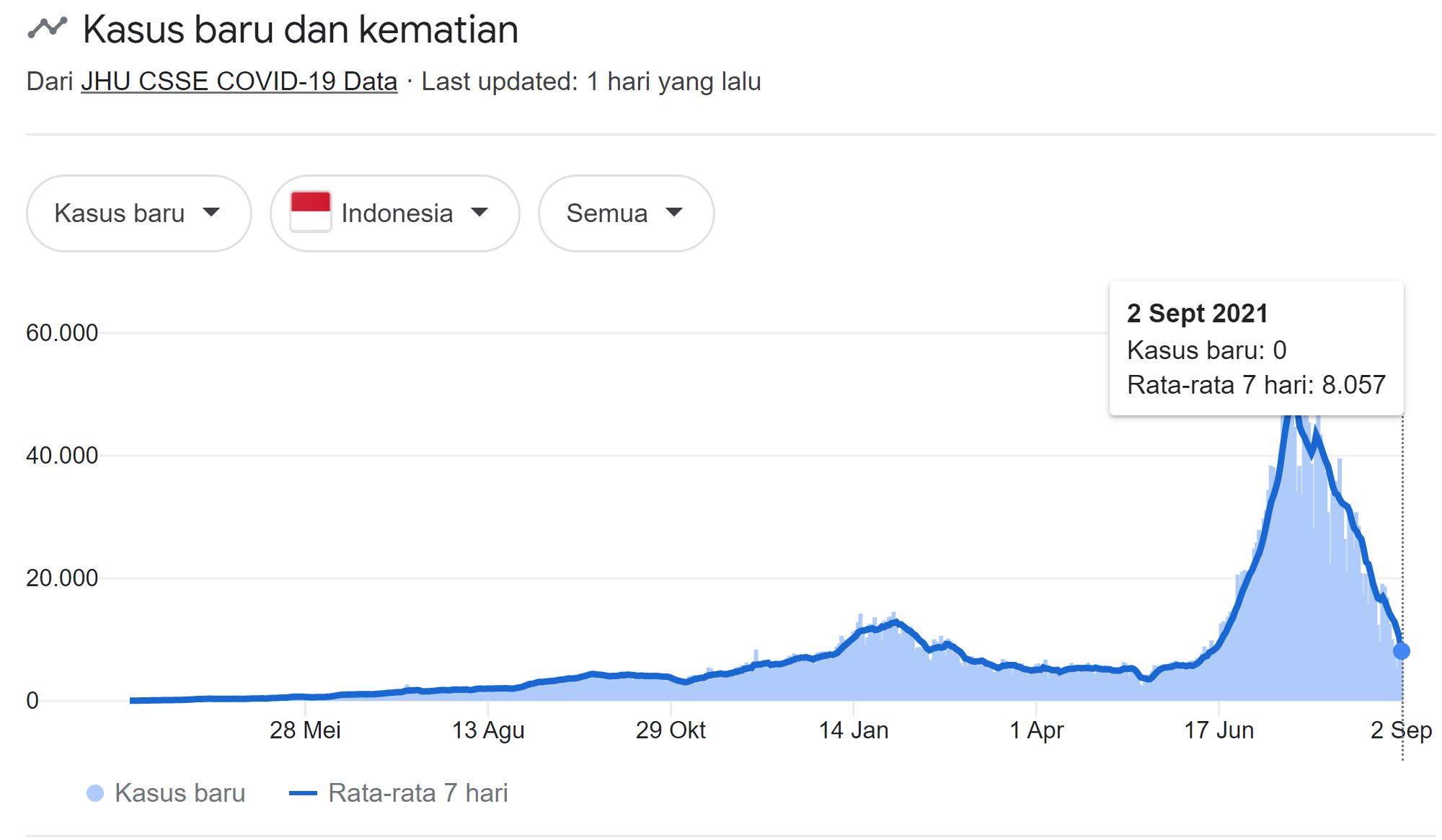
Task: Click the Indonesia flag icon
Action: tap(310, 212)
